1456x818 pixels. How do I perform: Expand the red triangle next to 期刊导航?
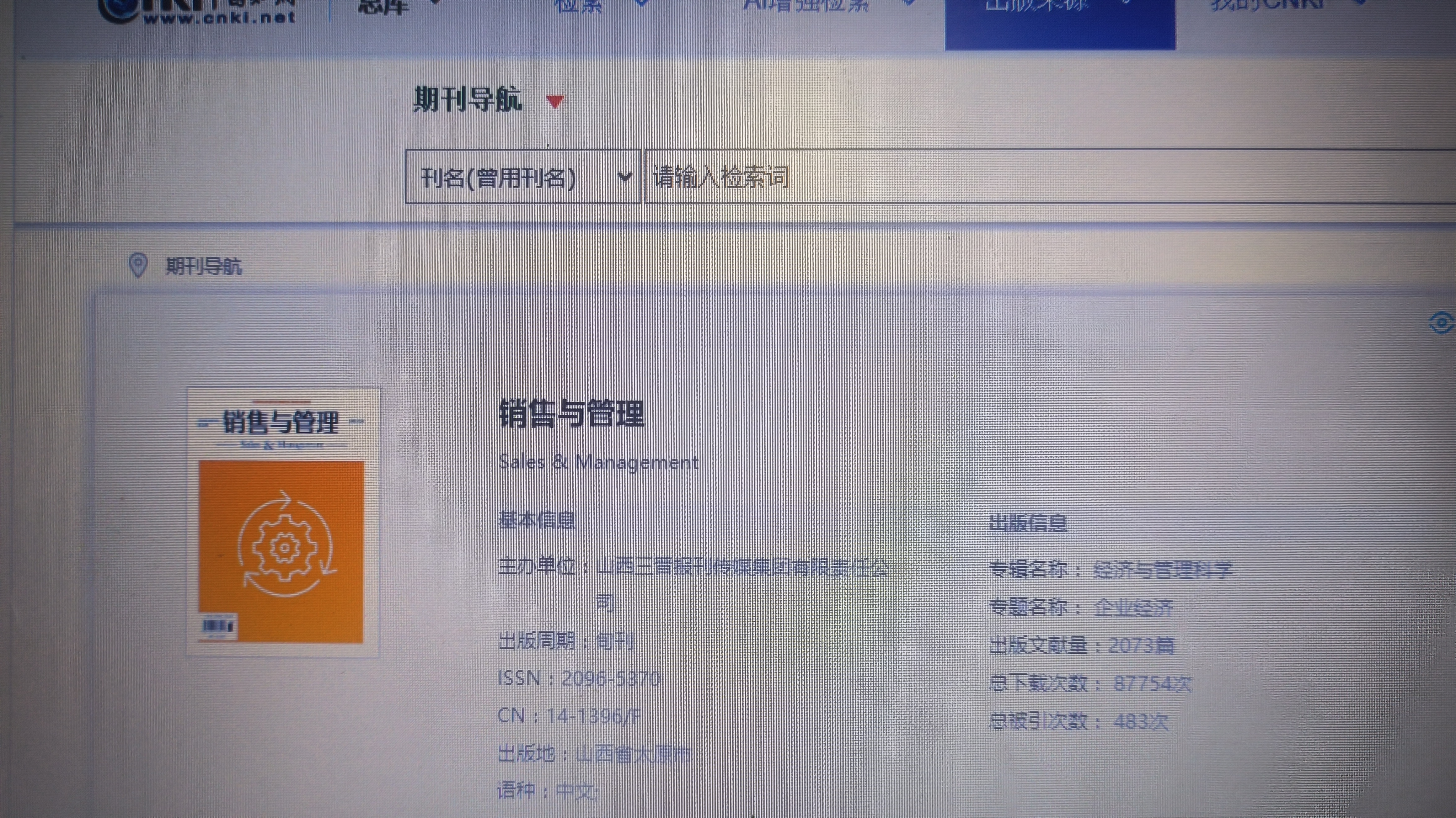pos(555,102)
